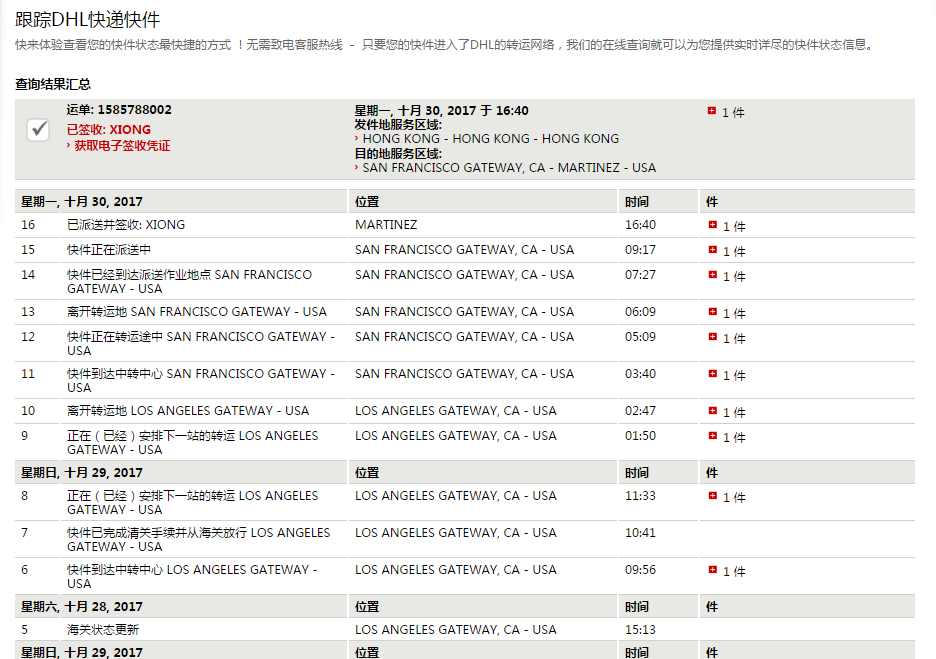The image size is (936, 659).
Task: Click the time value "10:41"
Action: point(640,532)
